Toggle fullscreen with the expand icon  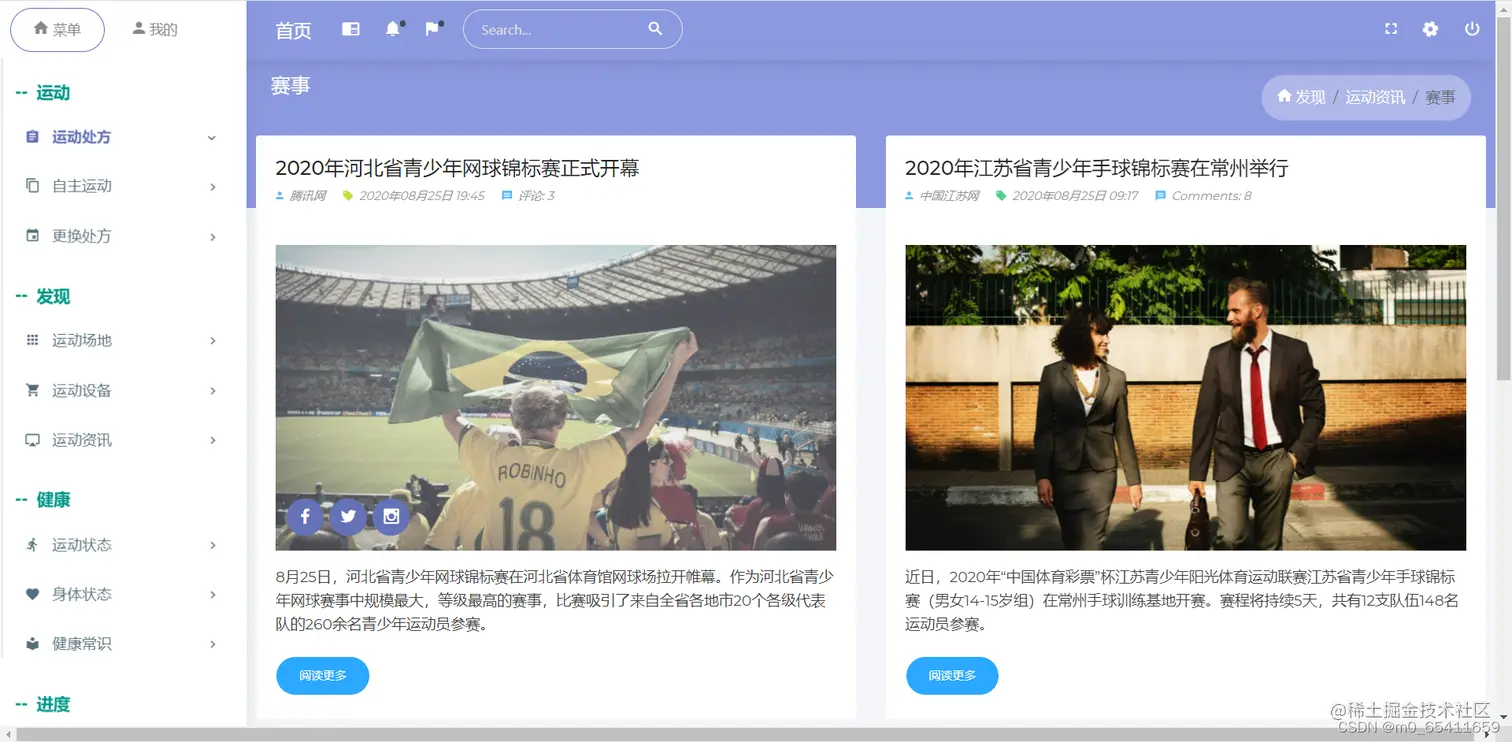coord(1391,29)
